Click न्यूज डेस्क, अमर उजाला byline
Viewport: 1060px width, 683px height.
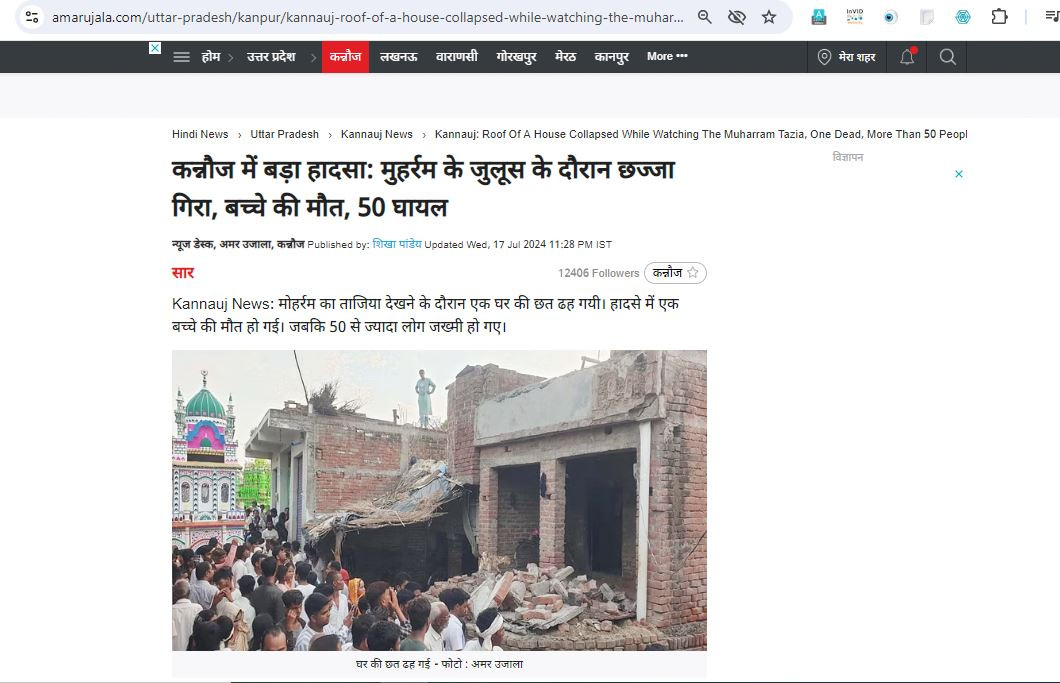pyautogui.click(x=238, y=244)
